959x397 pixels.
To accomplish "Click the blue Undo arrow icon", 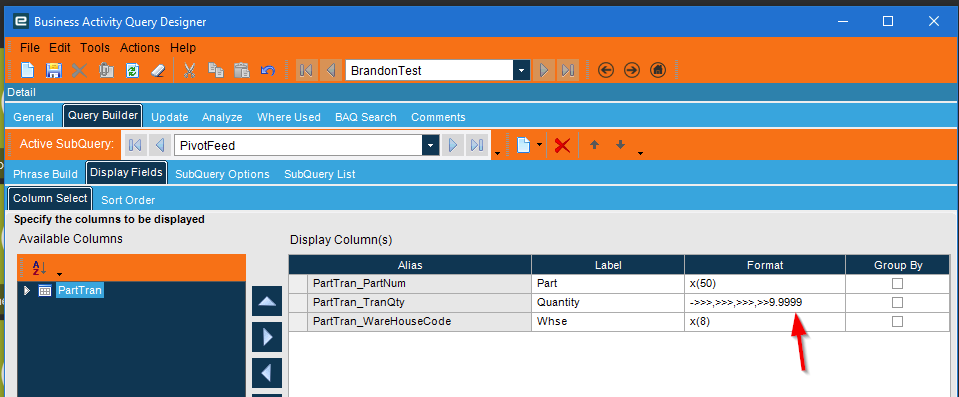I will pyautogui.click(x=267, y=70).
